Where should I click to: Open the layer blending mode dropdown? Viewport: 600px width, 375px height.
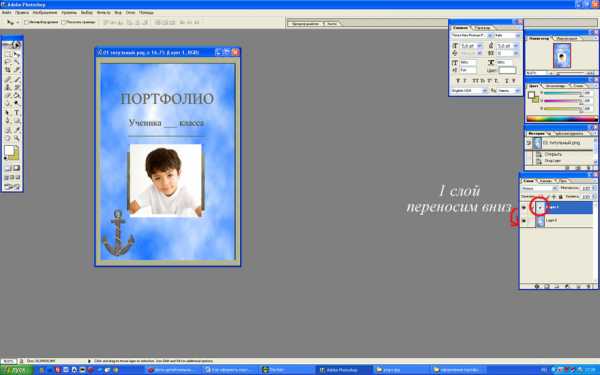click(540, 188)
